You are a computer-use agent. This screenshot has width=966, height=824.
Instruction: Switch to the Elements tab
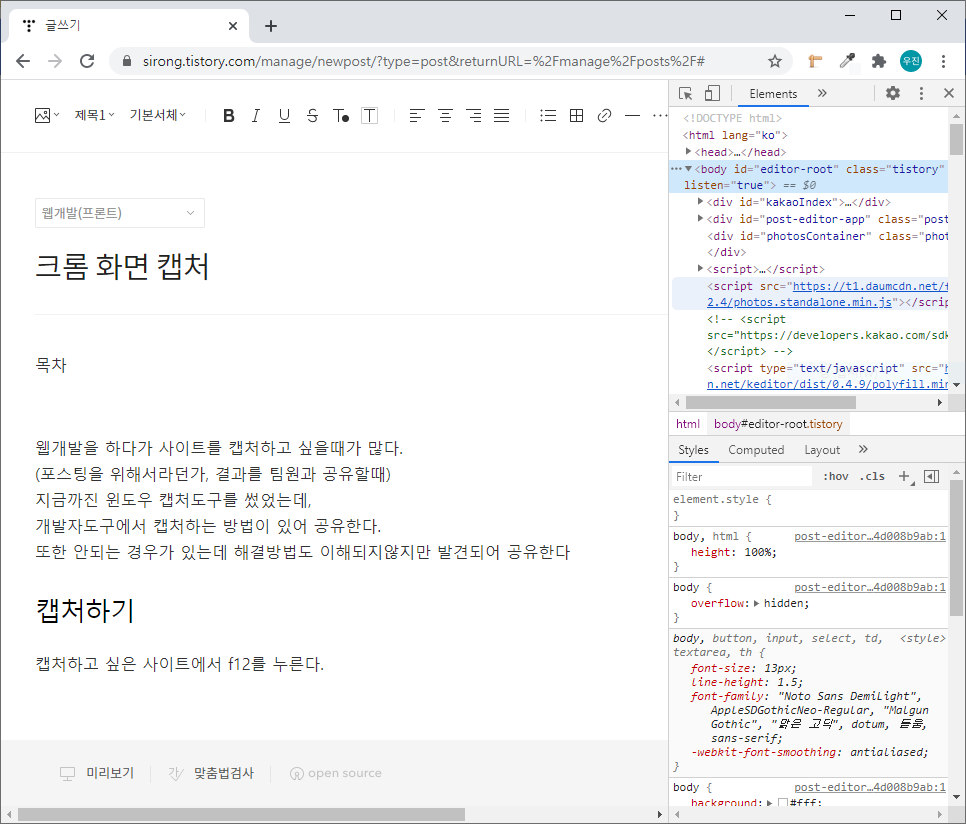(773, 94)
